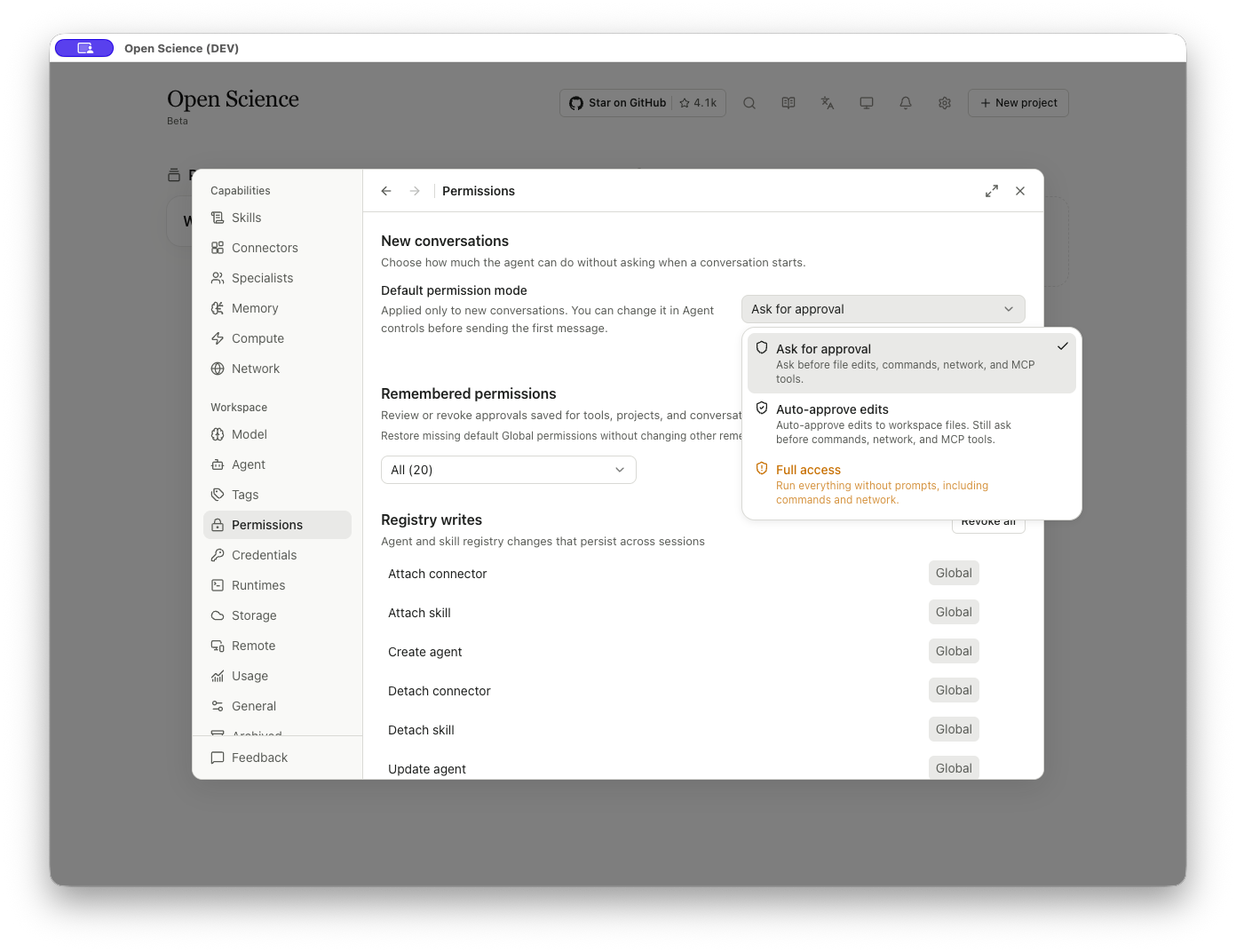
Task: Open the All (20) filter dropdown
Action: 509,470
